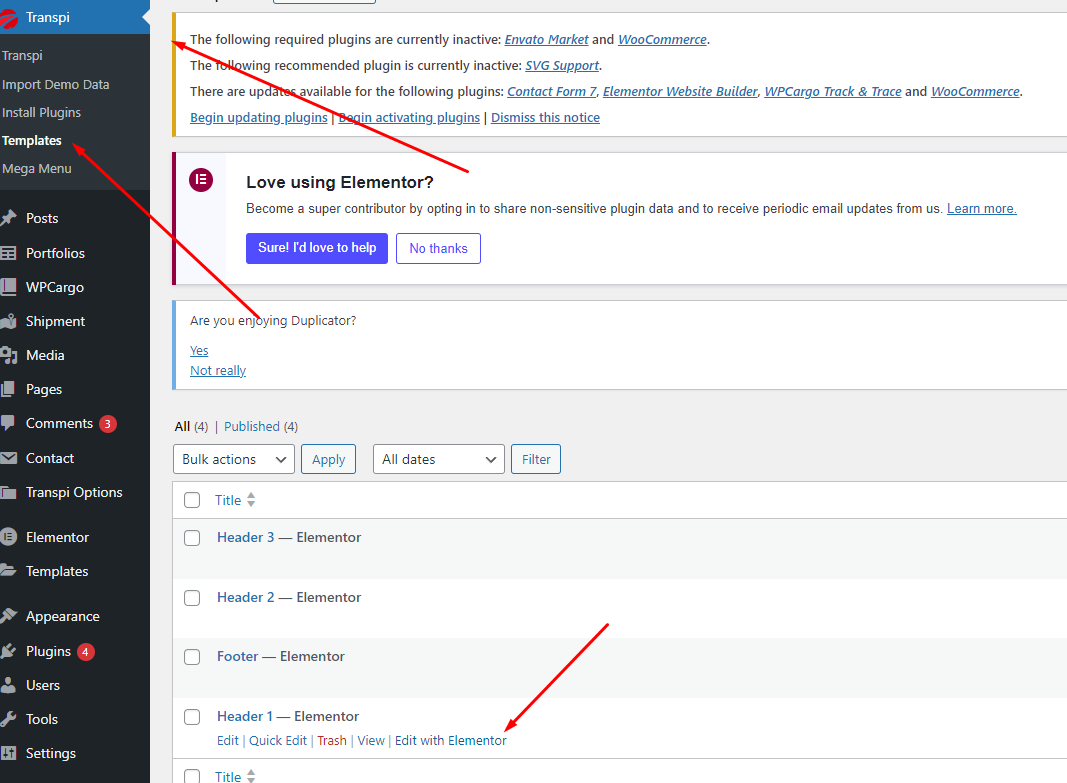
Task: Click the Tools wrench icon
Action: [8, 719]
